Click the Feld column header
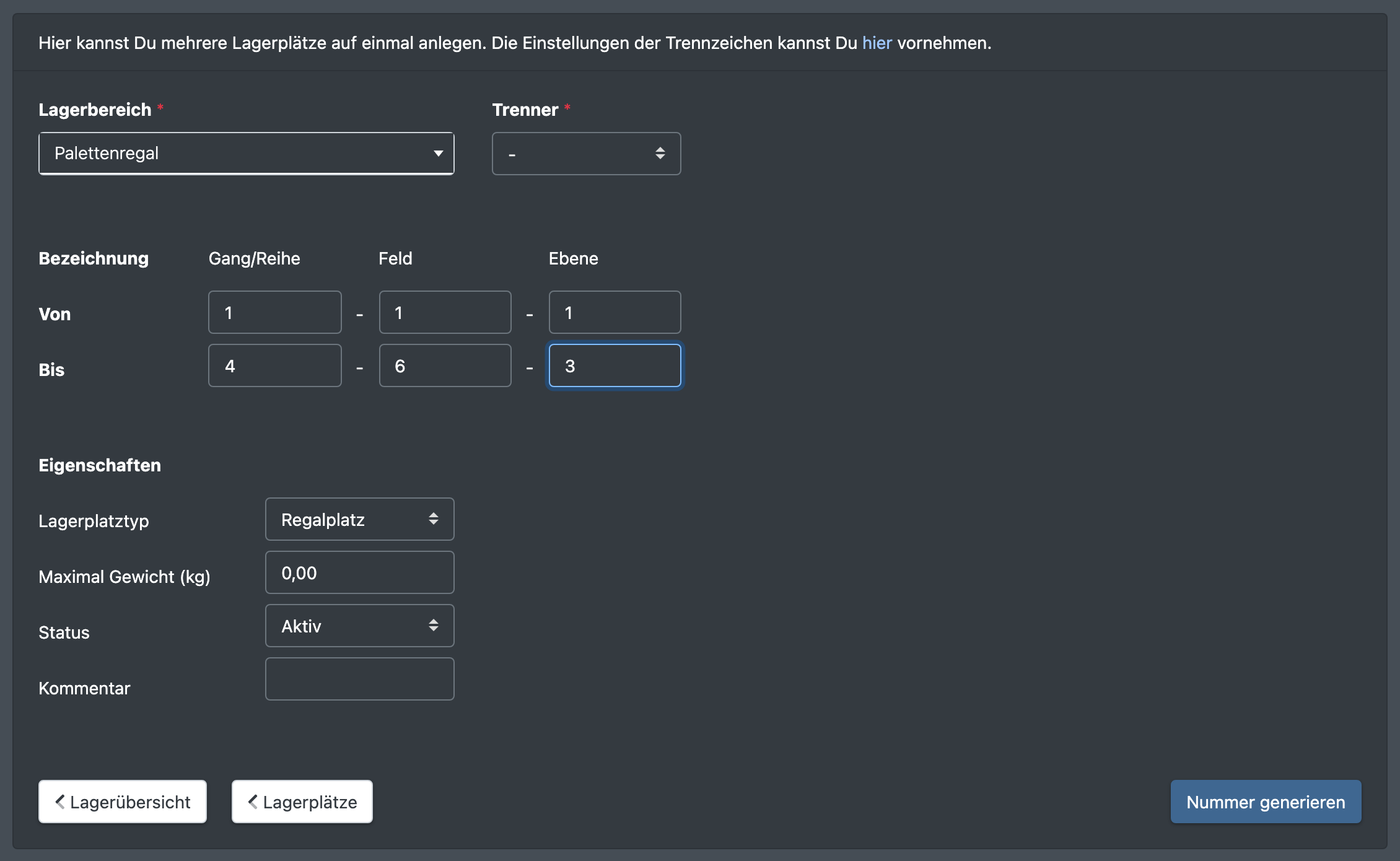 [x=395, y=258]
